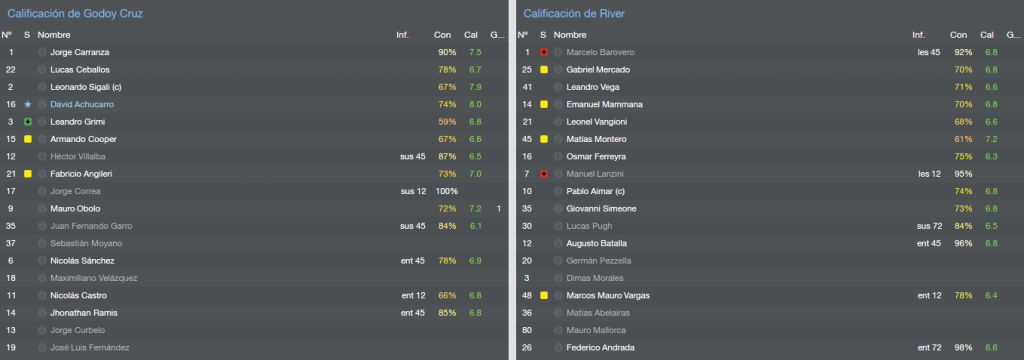Click info icon next to Mauro Obolo

click(42, 208)
